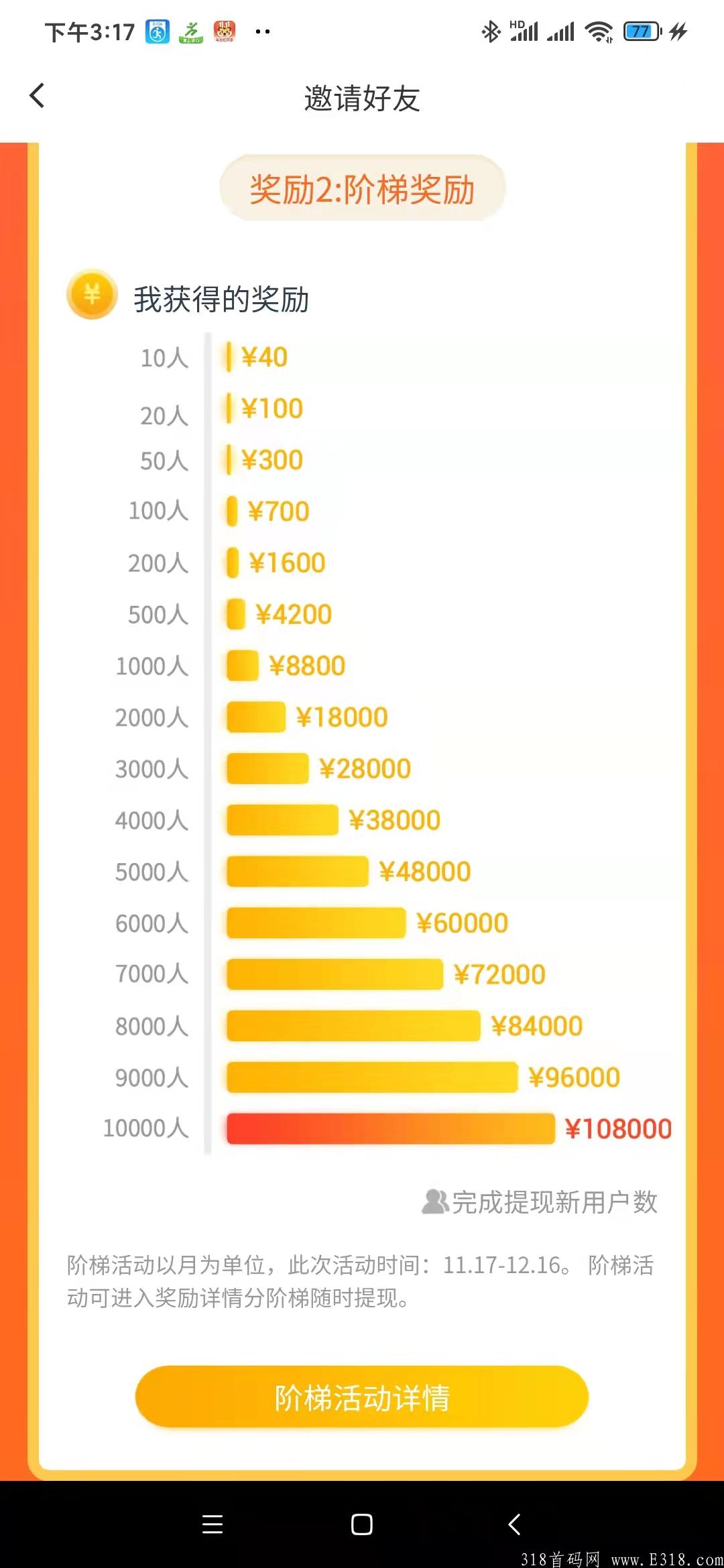This screenshot has height=1568, width=724.
Task: Tap the 奖励2:阶梯奖励 header tab
Action: [362, 189]
